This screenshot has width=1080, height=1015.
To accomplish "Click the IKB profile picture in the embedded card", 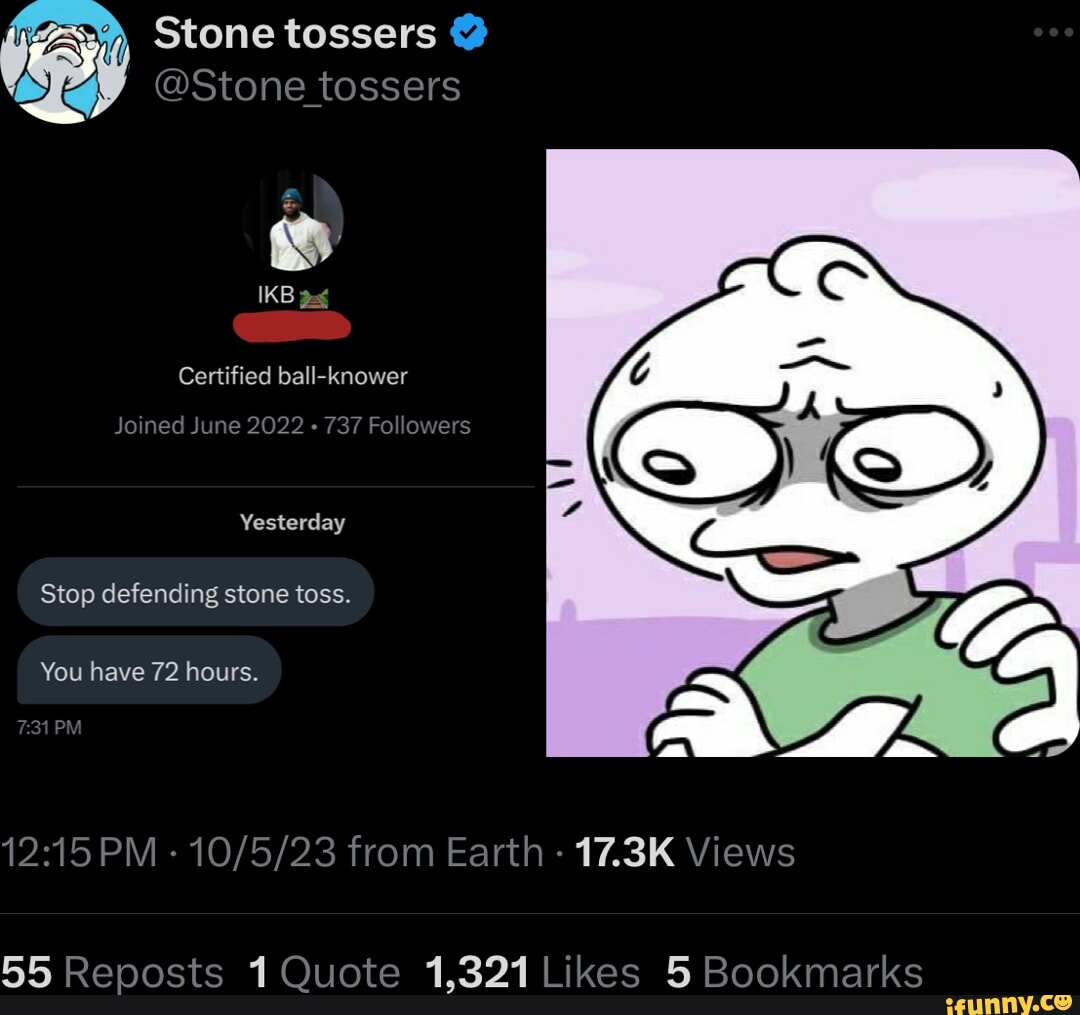I will pos(291,220).
